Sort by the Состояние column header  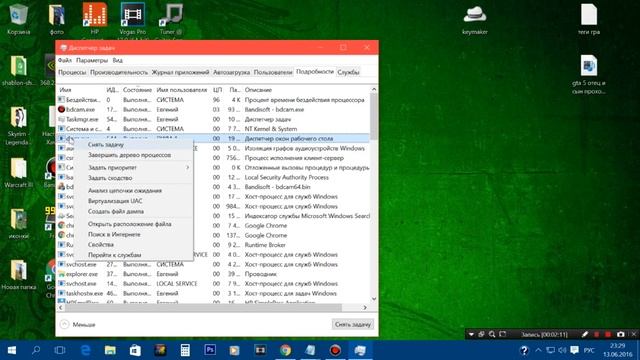(x=137, y=90)
